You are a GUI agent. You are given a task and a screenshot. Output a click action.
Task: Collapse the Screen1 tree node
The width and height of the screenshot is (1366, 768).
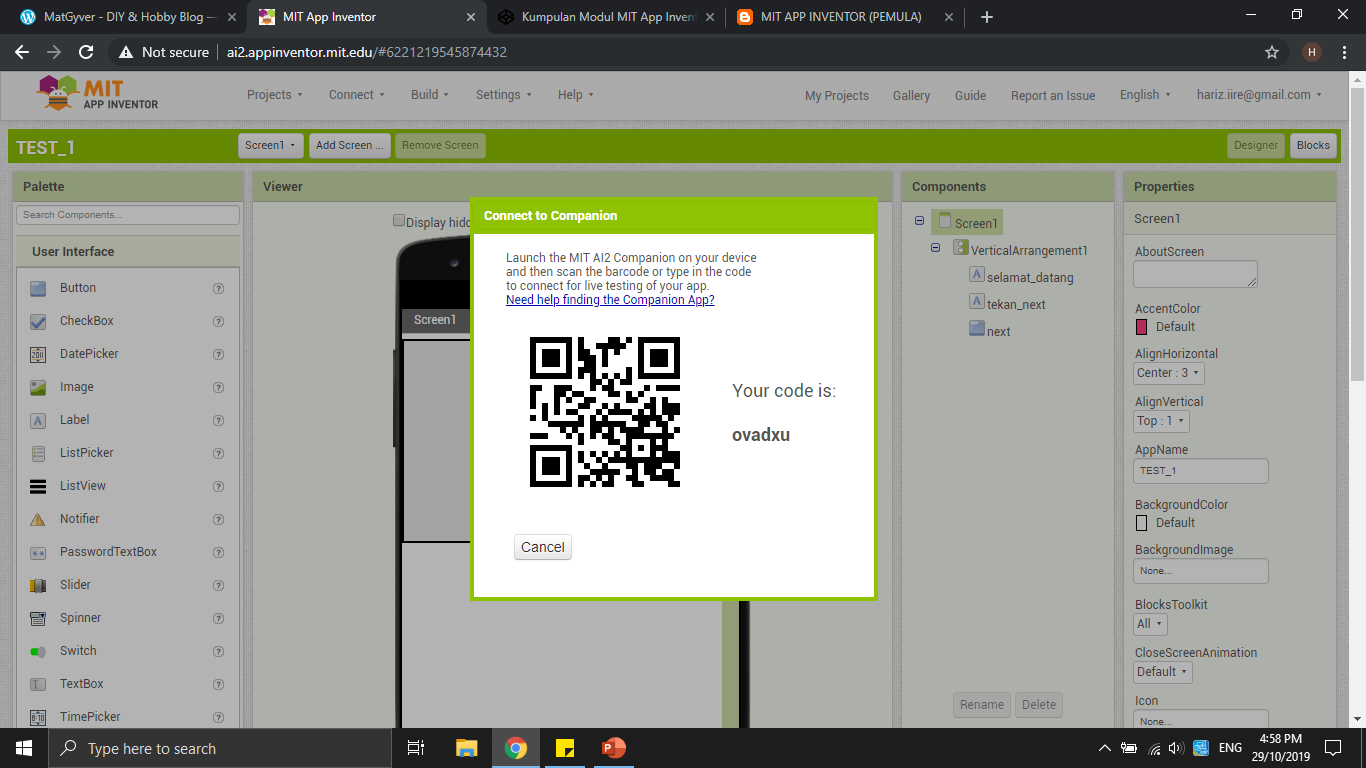[x=919, y=221]
